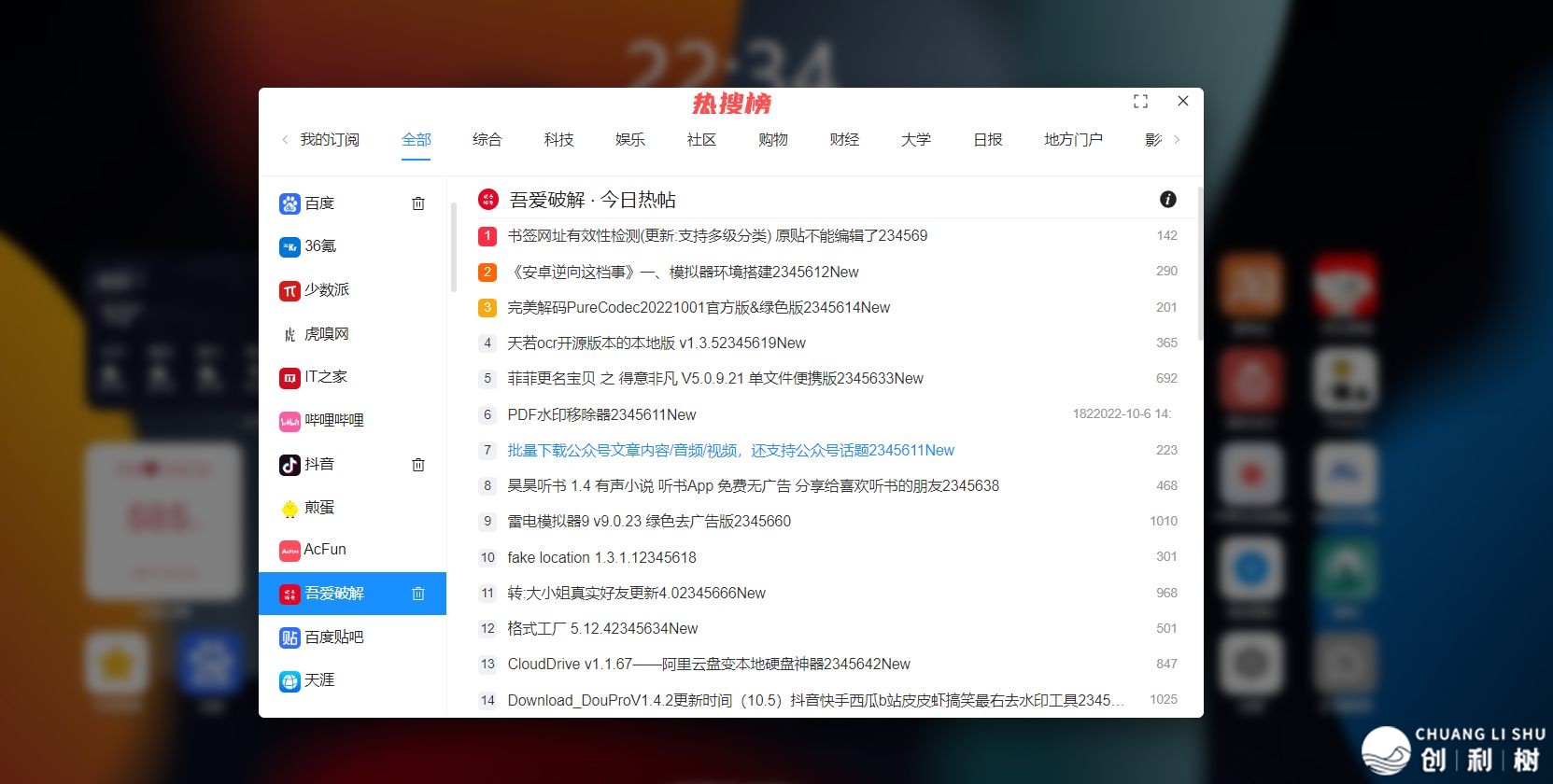
Task: Click the sidebar source list scrollbar
Action: tap(453, 247)
